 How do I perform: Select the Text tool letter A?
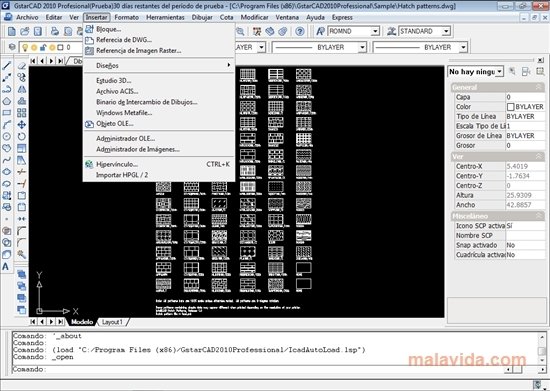click(x=6, y=267)
